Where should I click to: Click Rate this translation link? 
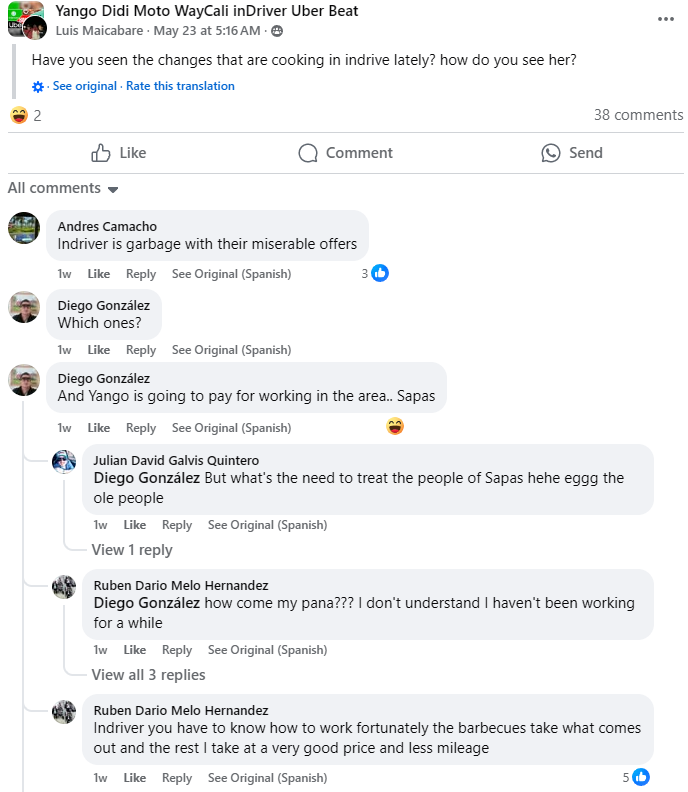coord(180,86)
